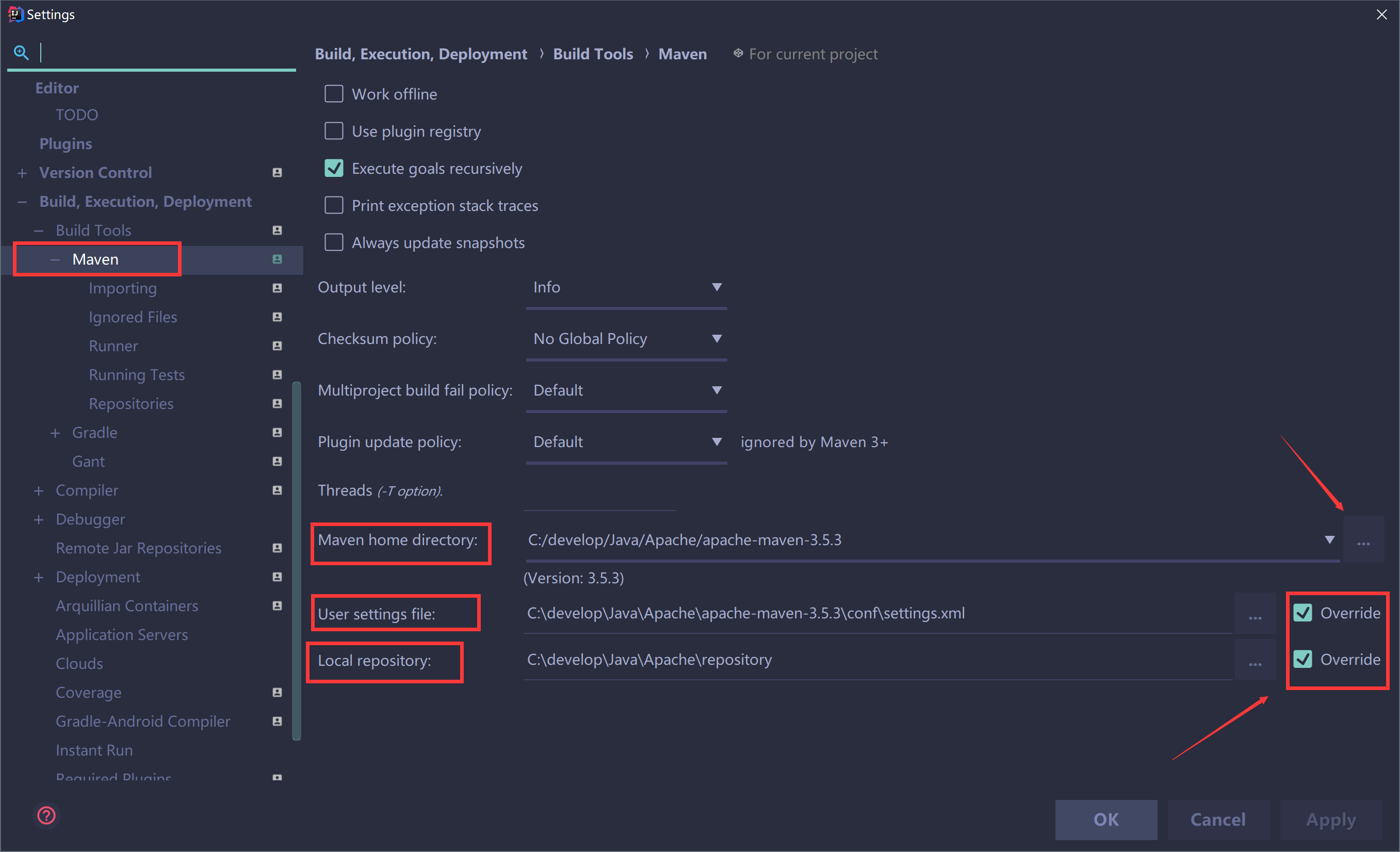
Task: Click the Cancel button
Action: (x=1218, y=820)
